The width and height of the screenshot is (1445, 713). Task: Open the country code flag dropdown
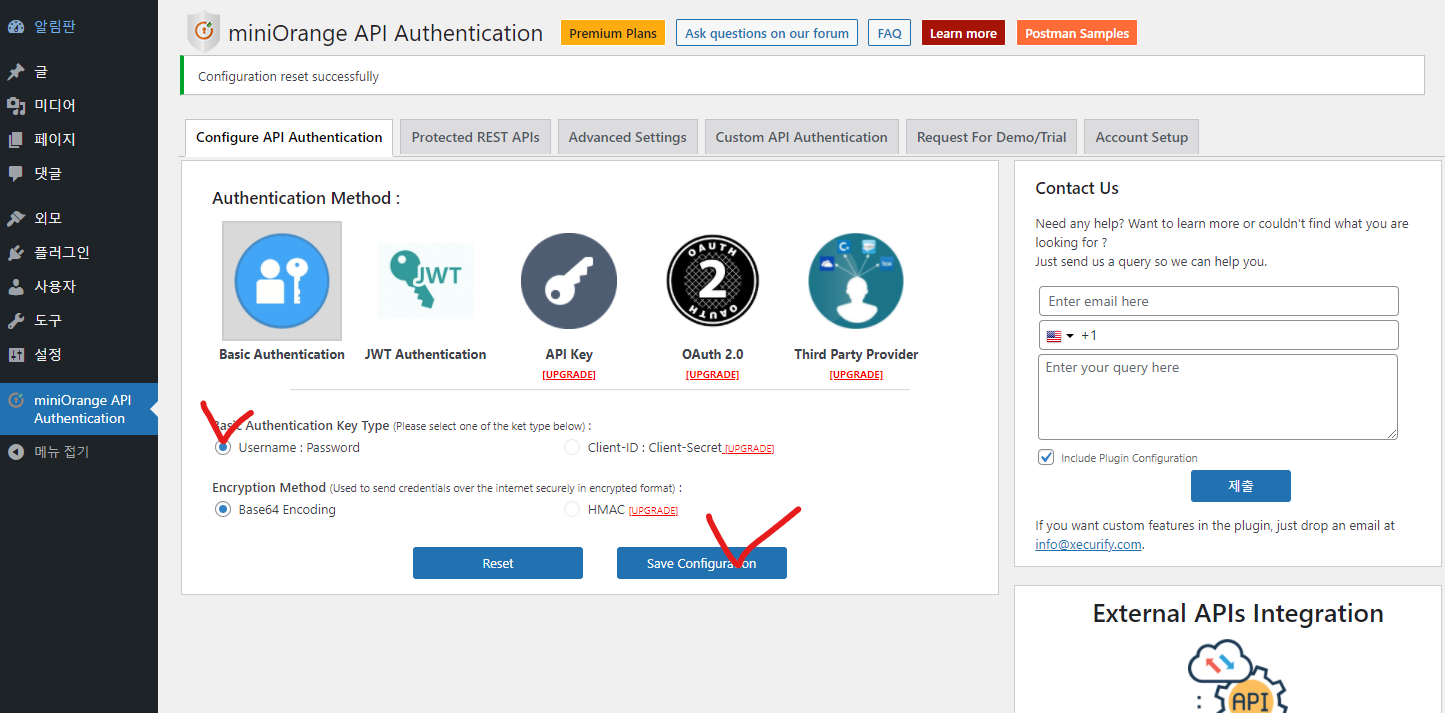pyautogui.click(x=1060, y=336)
